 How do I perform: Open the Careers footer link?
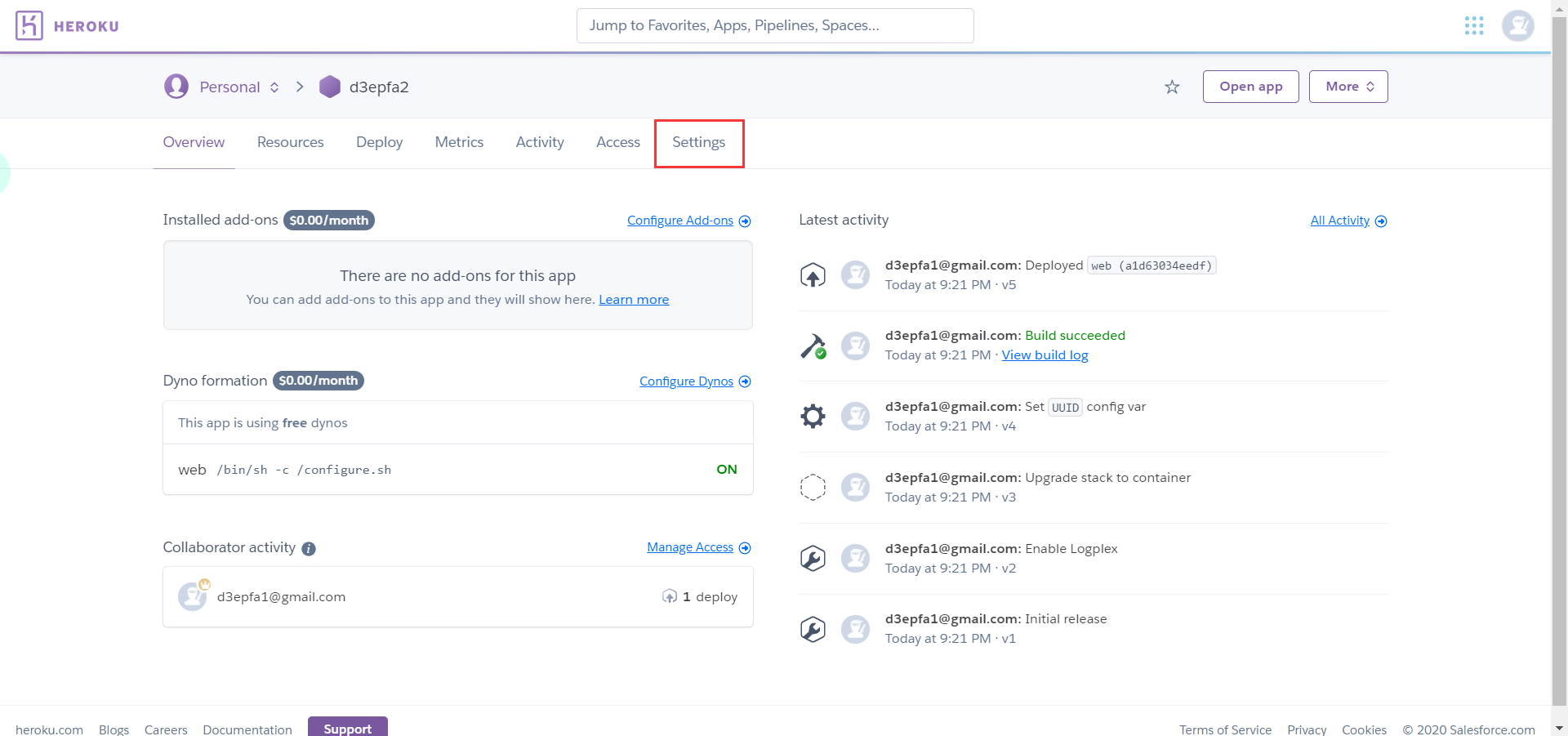click(x=166, y=729)
